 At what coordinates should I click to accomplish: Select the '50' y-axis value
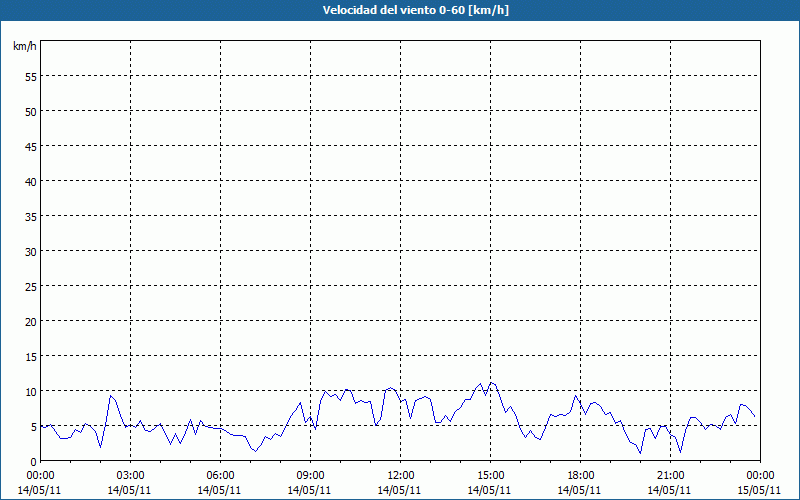point(31,111)
